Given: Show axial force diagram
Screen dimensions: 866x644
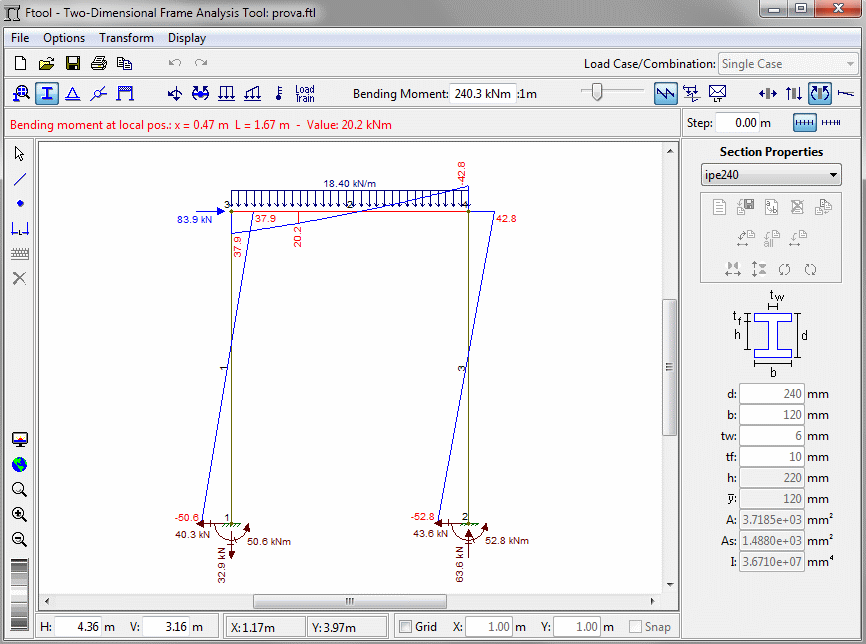Looking at the screenshot, I should (768, 93).
